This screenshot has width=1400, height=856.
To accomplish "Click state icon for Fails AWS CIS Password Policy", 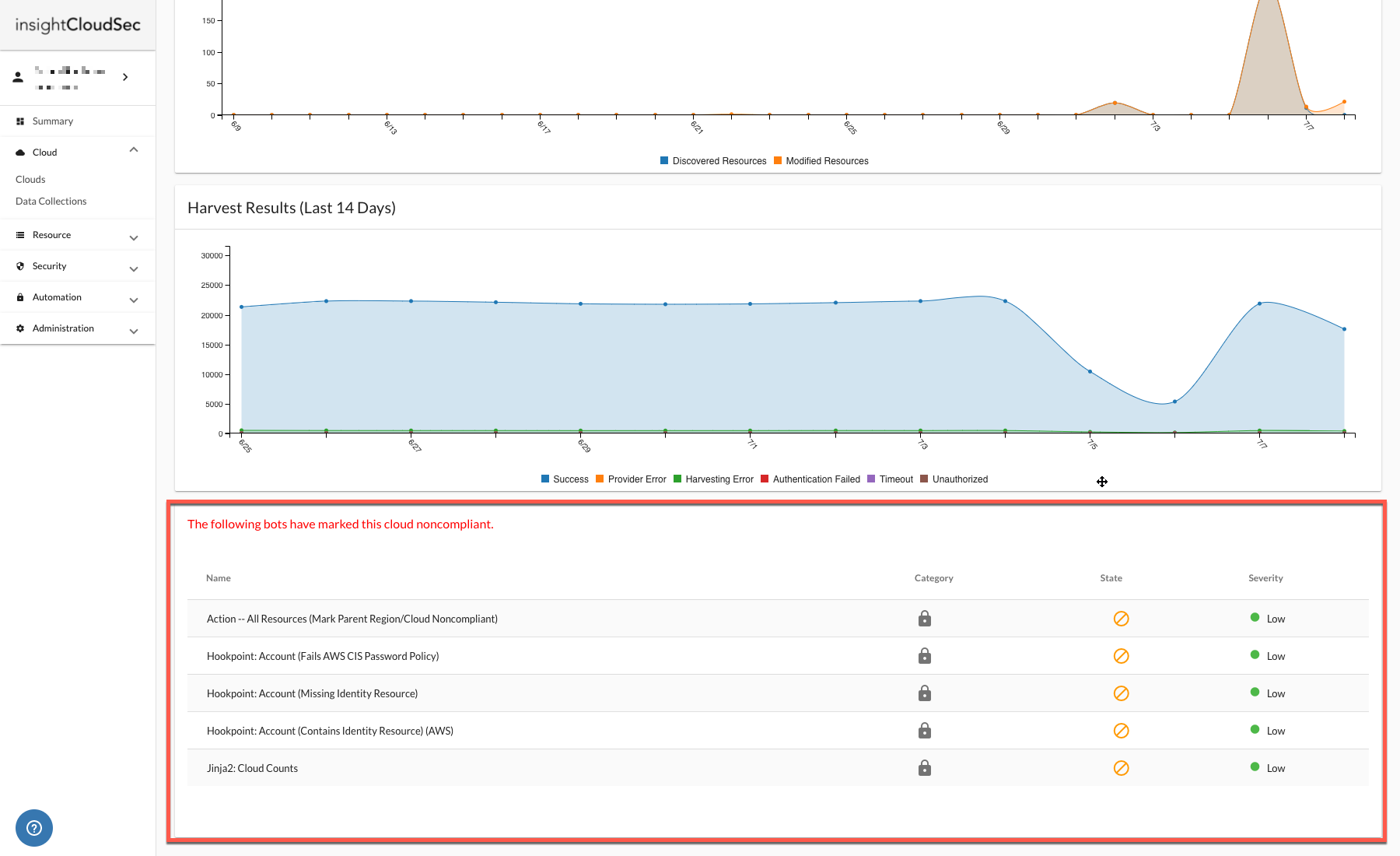I will point(1121,656).
